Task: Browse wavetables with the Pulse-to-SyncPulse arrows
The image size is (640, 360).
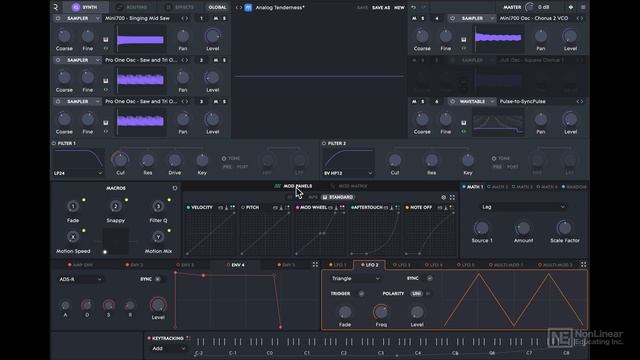Action: 580,102
